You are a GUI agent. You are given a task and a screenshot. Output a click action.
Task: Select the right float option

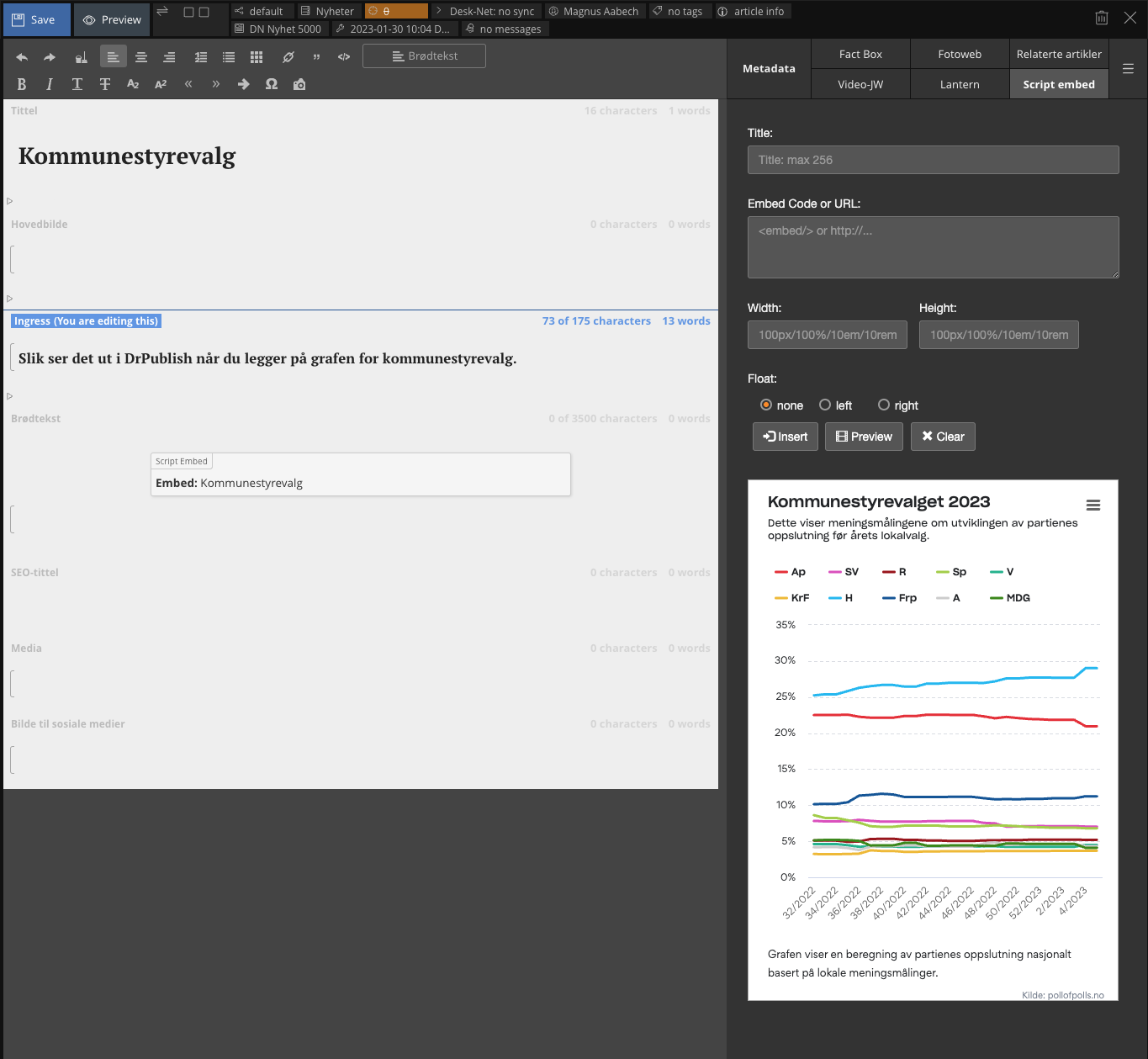tap(884, 405)
